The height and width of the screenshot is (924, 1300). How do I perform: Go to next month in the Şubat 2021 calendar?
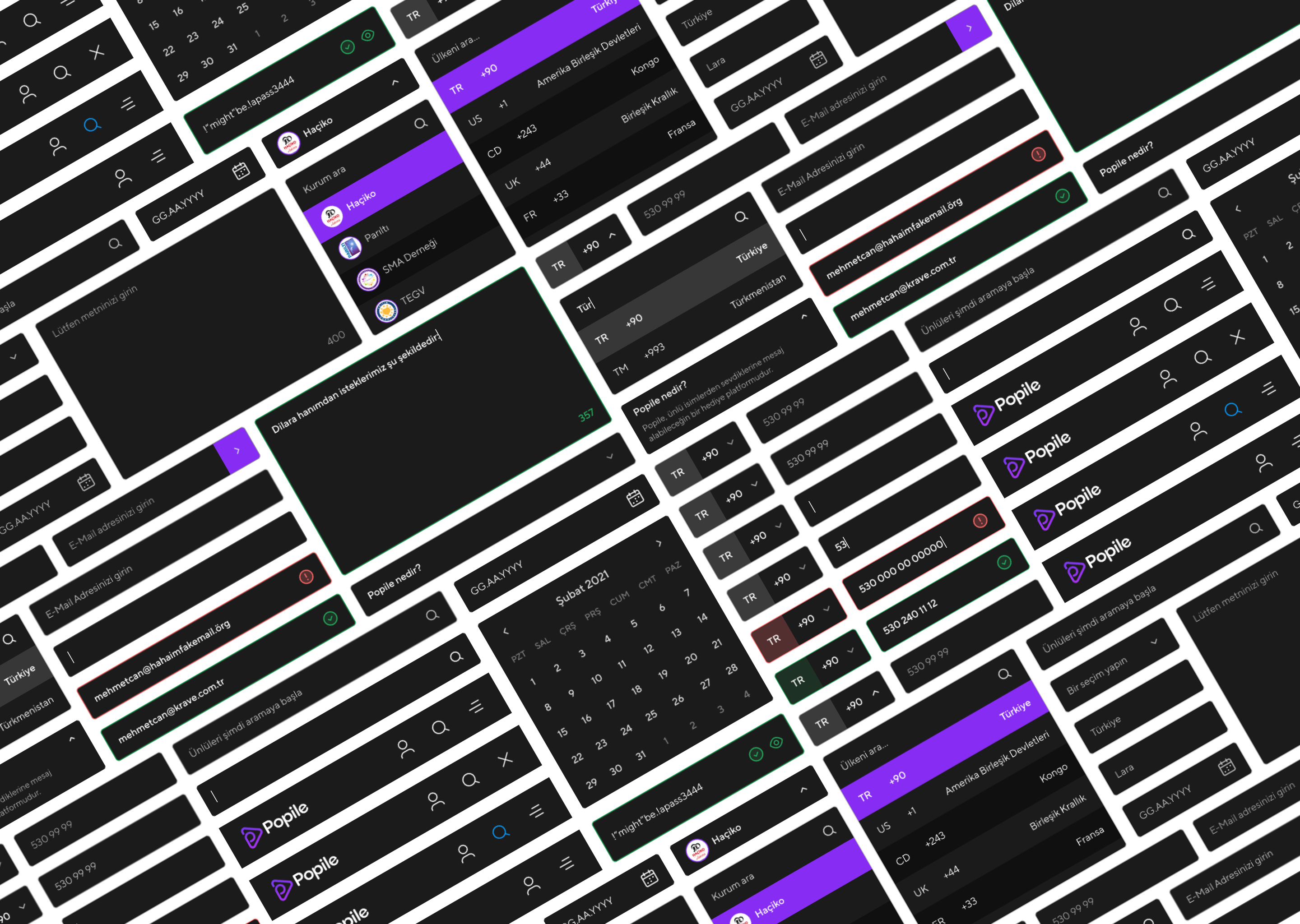(x=659, y=543)
